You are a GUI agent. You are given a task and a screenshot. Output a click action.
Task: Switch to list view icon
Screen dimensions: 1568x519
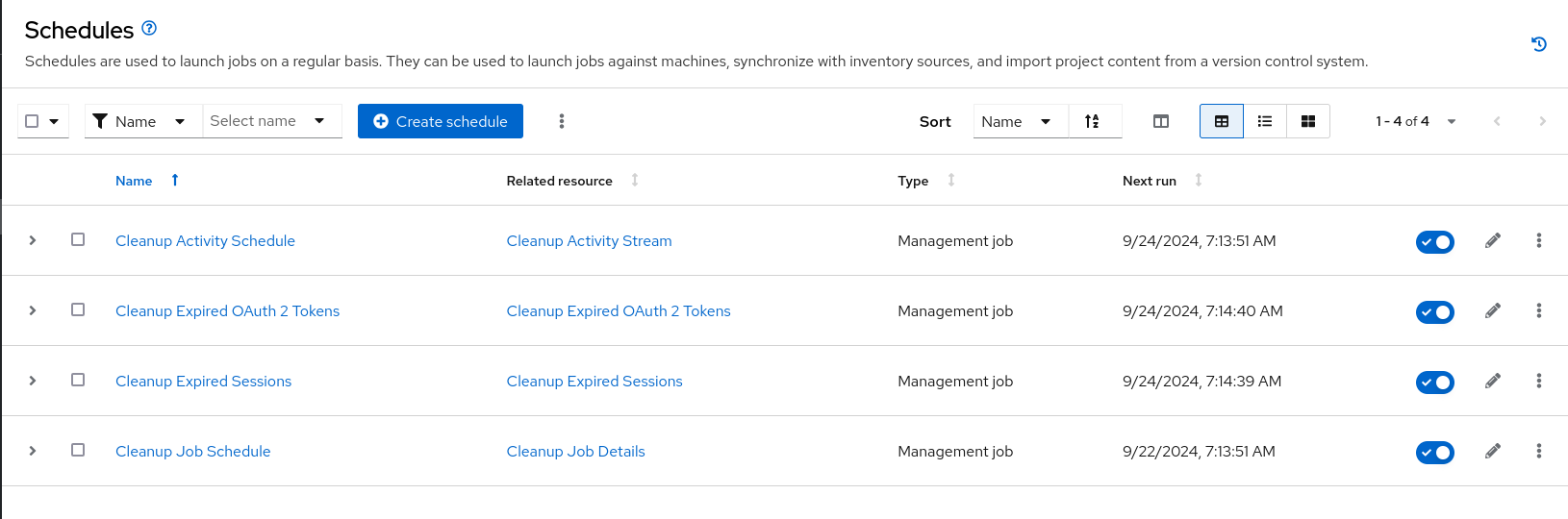click(x=1265, y=121)
